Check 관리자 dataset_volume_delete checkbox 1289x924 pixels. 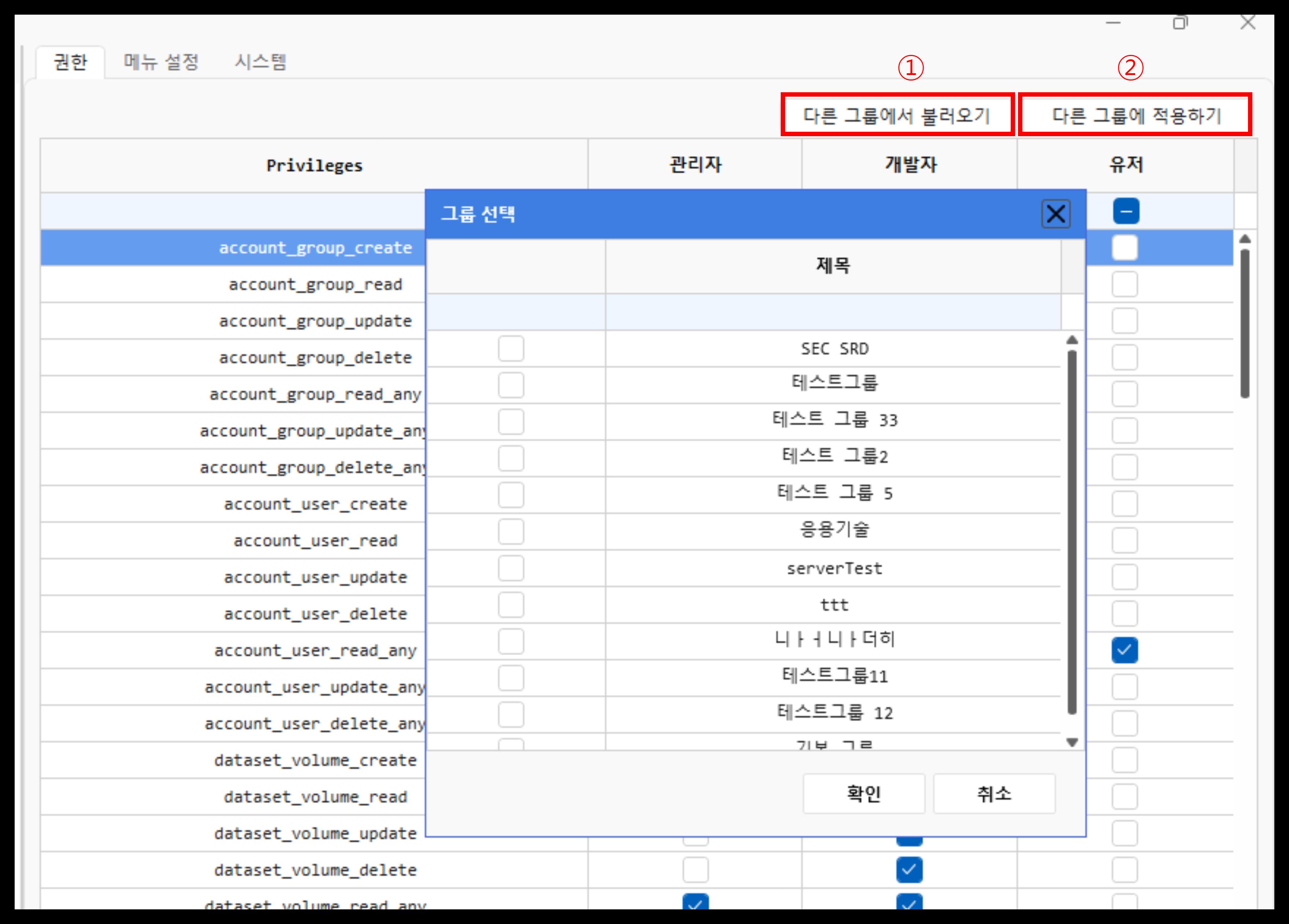(x=695, y=869)
